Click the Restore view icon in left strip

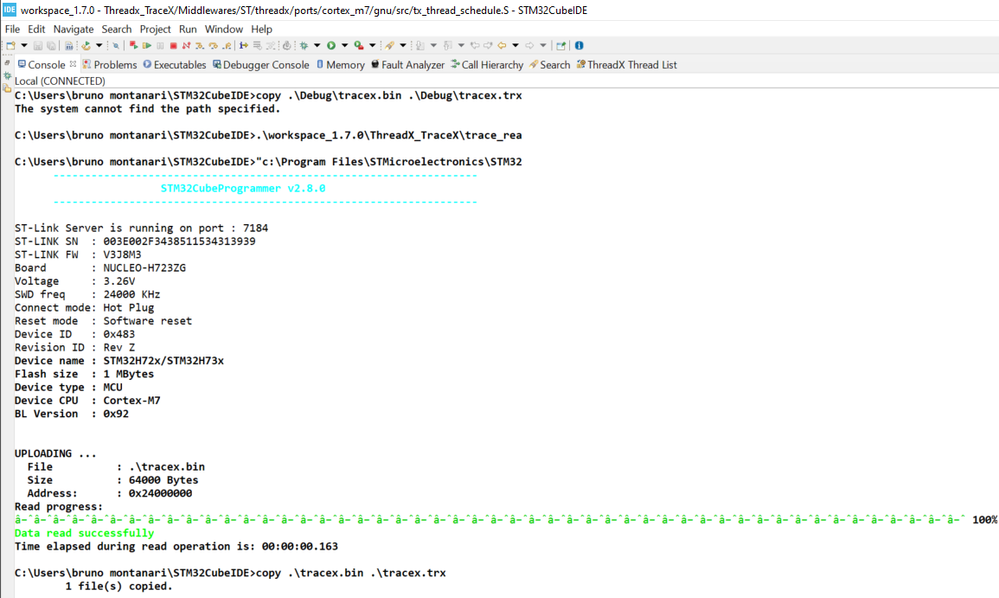(x=7, y=63)
